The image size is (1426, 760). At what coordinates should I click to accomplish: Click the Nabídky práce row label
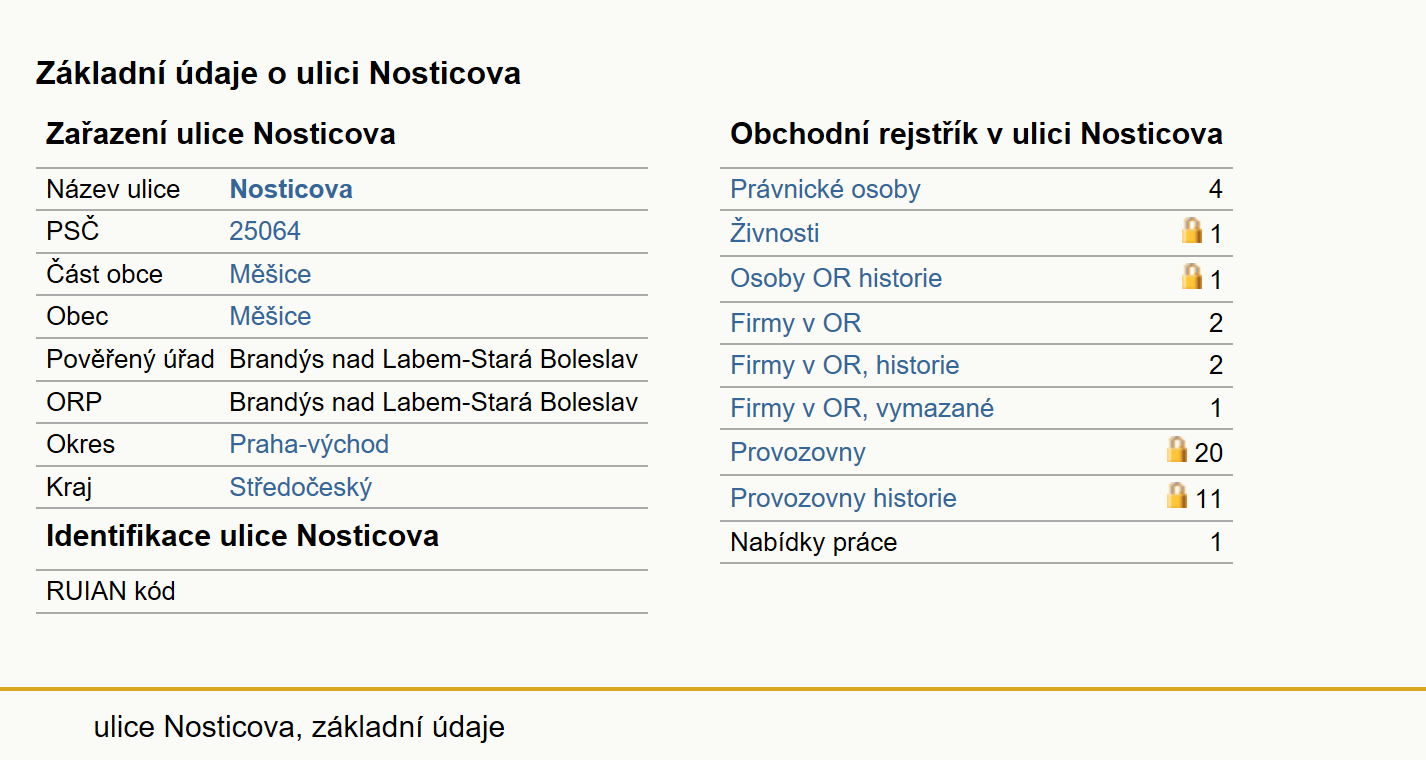[814, 542]
